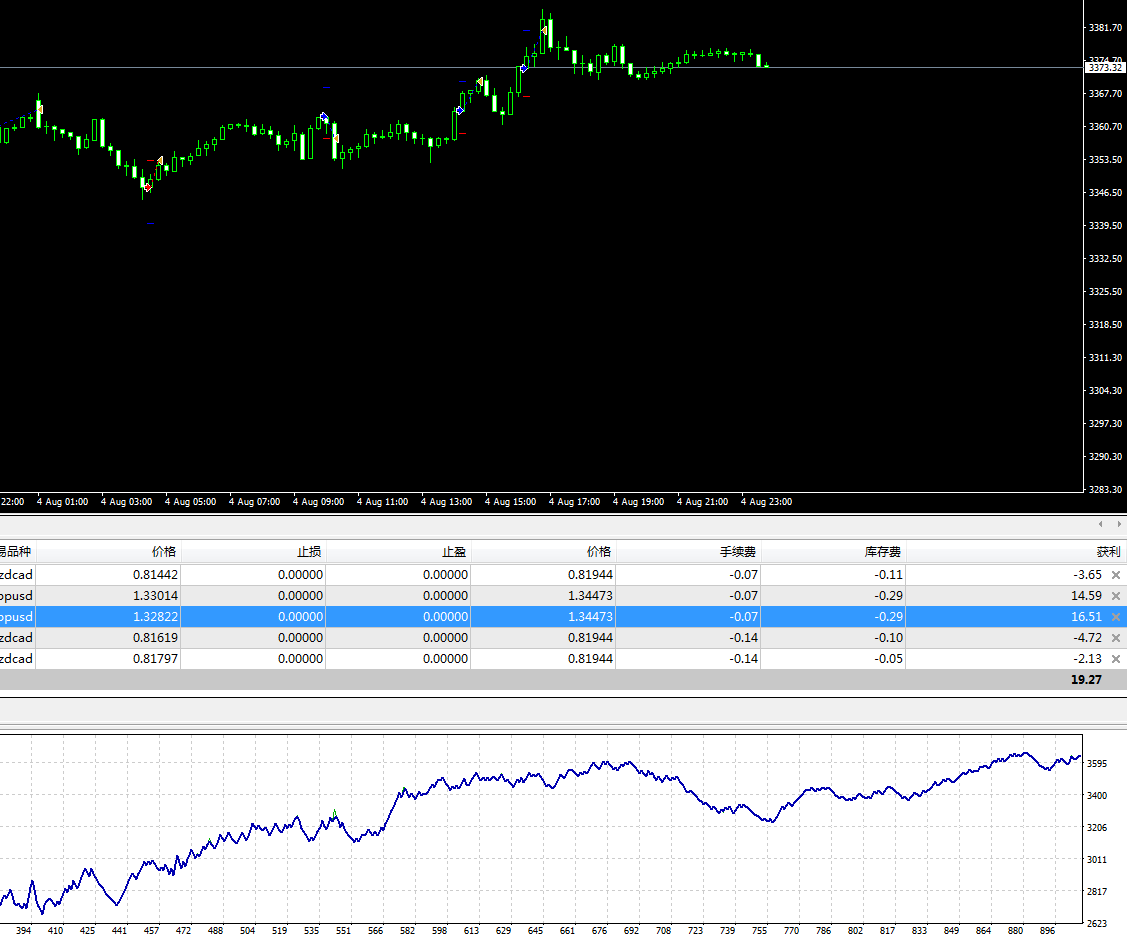This screenshot has width=1127, height=938.
Task: Click the 4 Aug 13:00 time axis label
Action: click(x=446, y=502)
